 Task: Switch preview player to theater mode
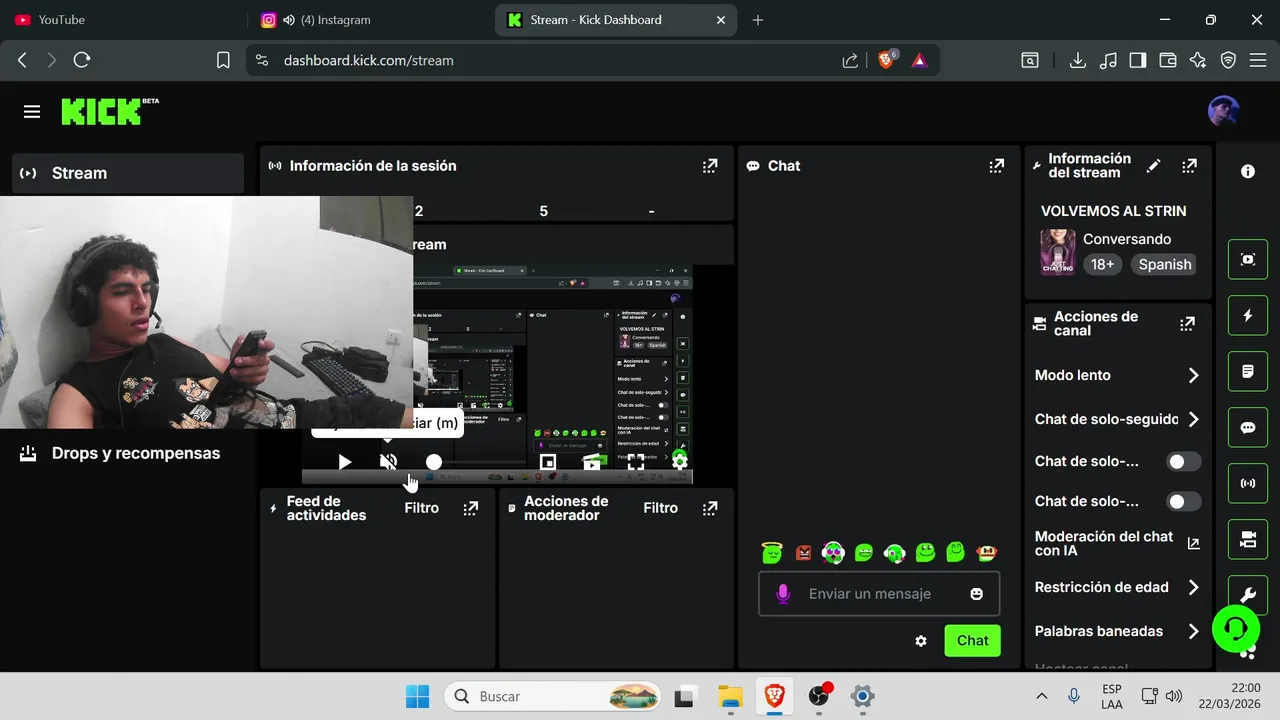(592, 462)
